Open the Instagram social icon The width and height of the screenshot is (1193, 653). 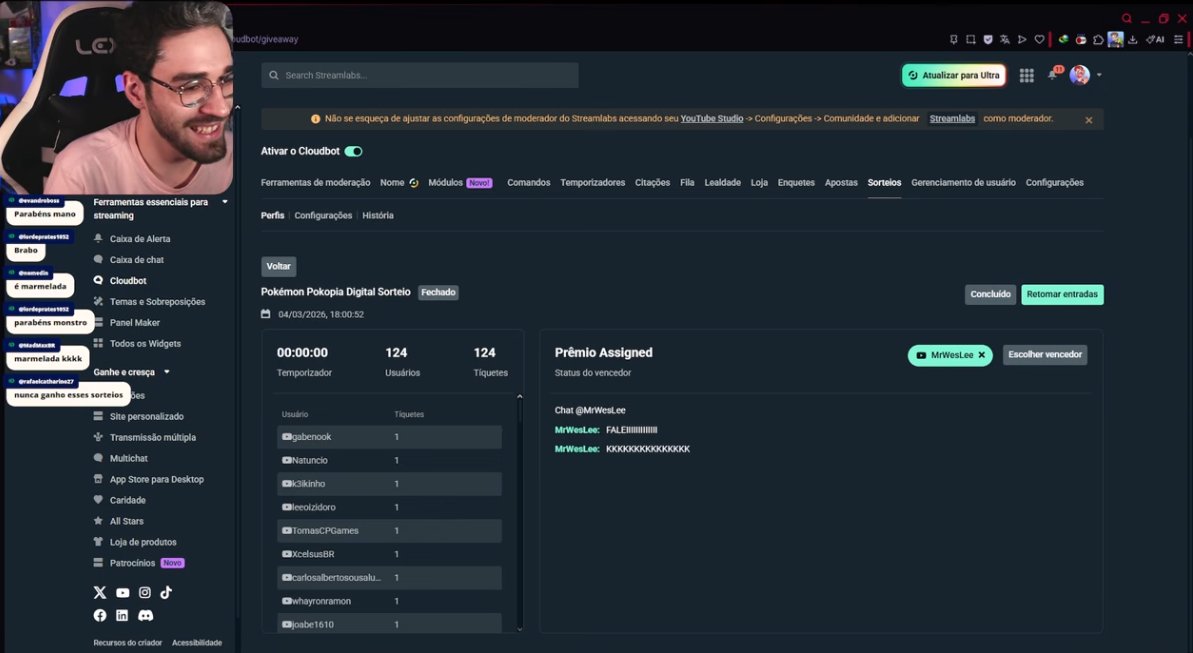[145, 592]
